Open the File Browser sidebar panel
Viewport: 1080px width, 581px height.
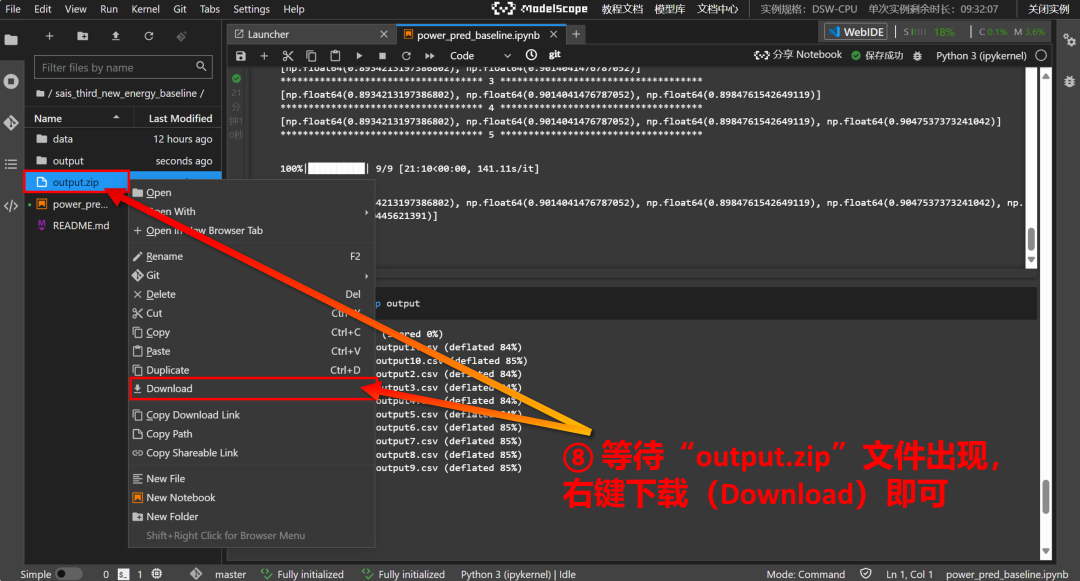point(11,39)
